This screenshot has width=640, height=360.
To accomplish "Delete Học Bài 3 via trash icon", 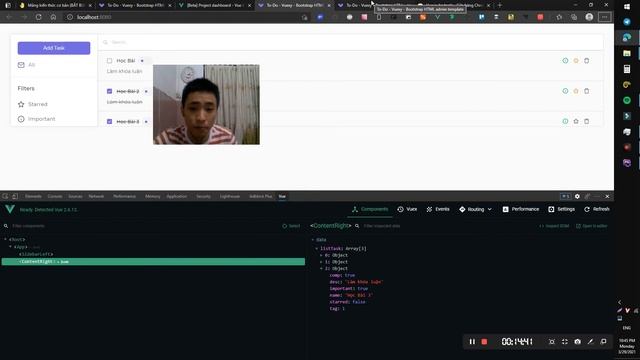I will click(587, 121).
